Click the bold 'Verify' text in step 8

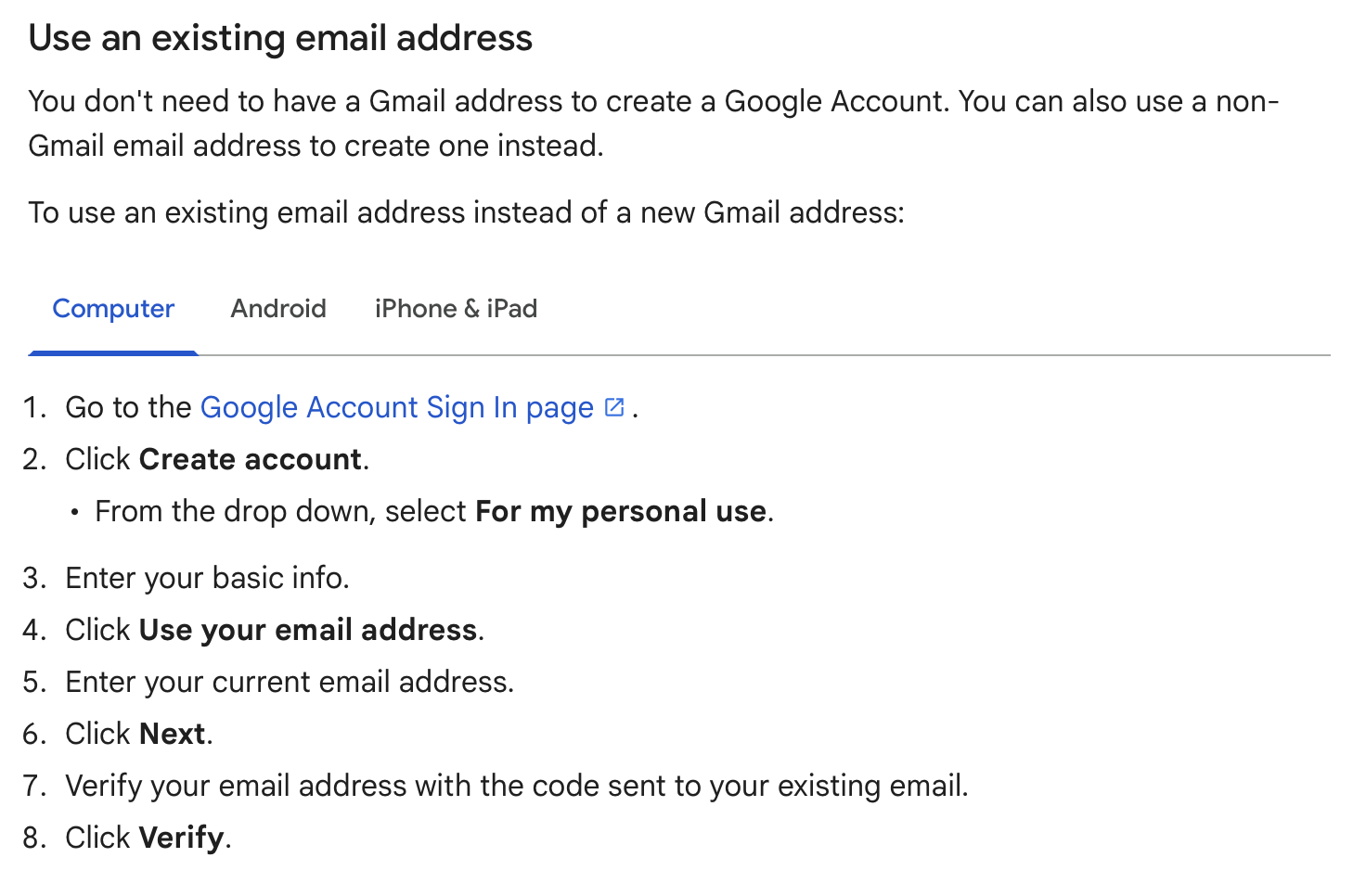point(182,838)
